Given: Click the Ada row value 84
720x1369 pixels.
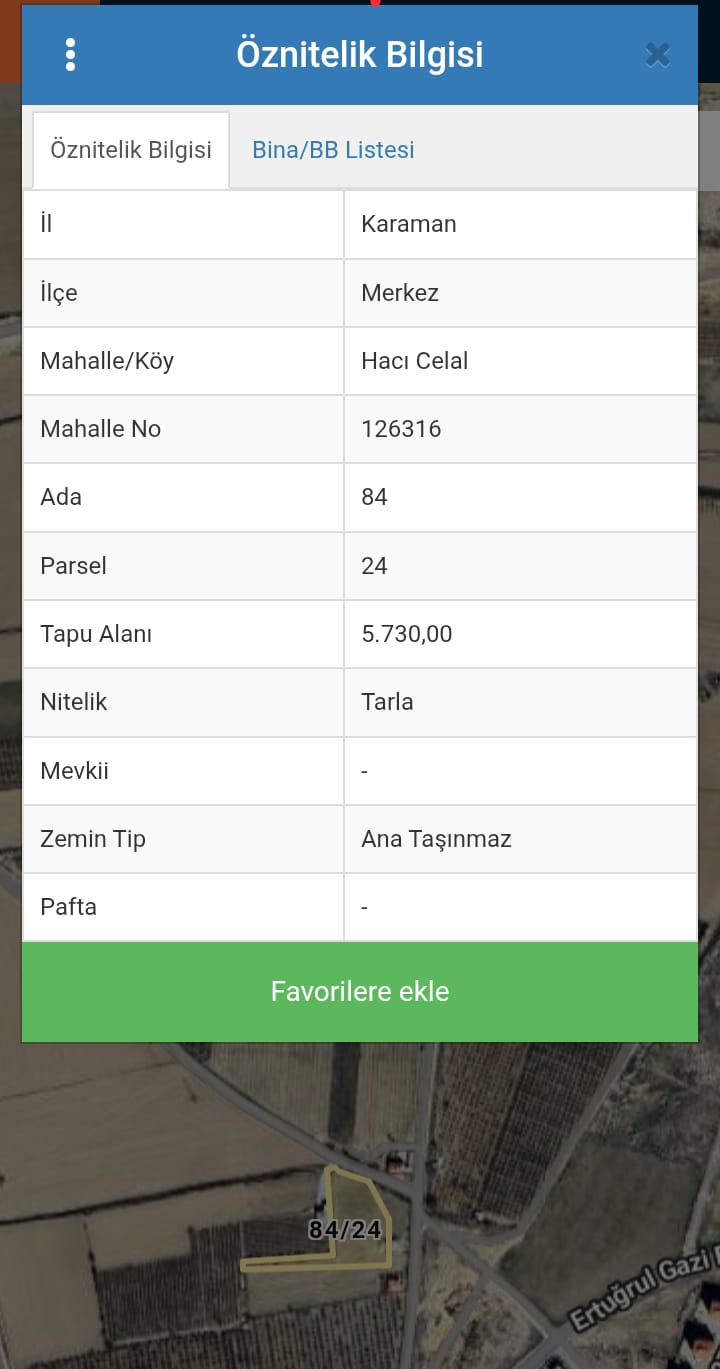Looking at the screenshot, I should (375, 497).
